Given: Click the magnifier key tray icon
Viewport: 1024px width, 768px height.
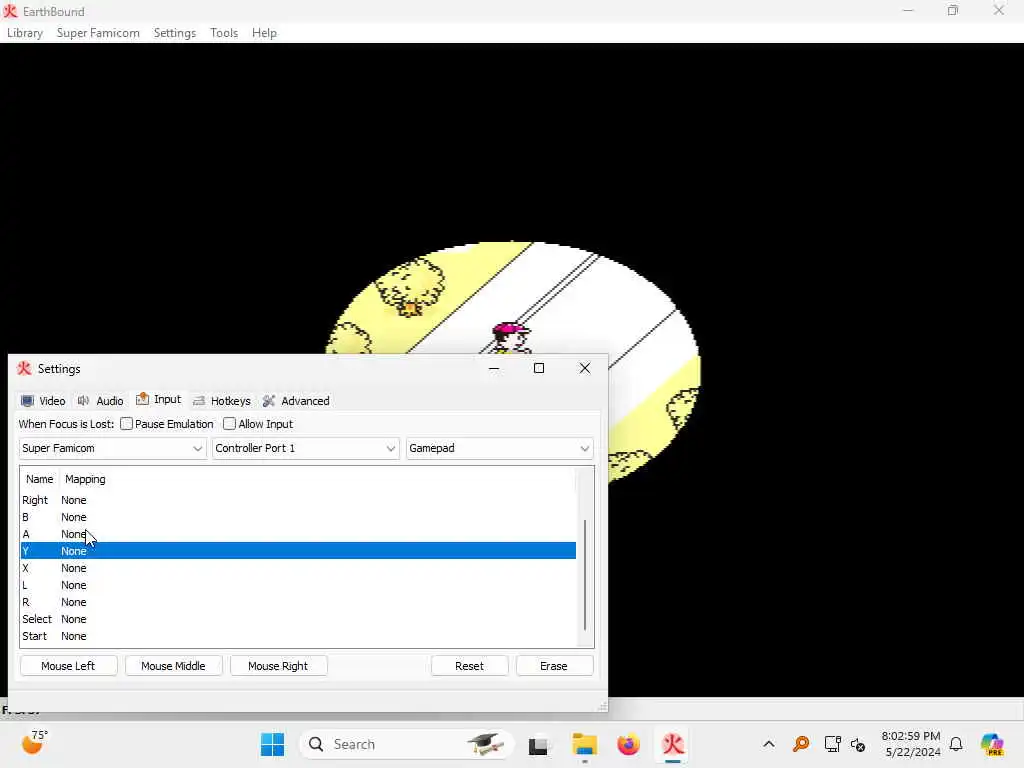Looking at the screenshot, I should (x=801, y=744).
